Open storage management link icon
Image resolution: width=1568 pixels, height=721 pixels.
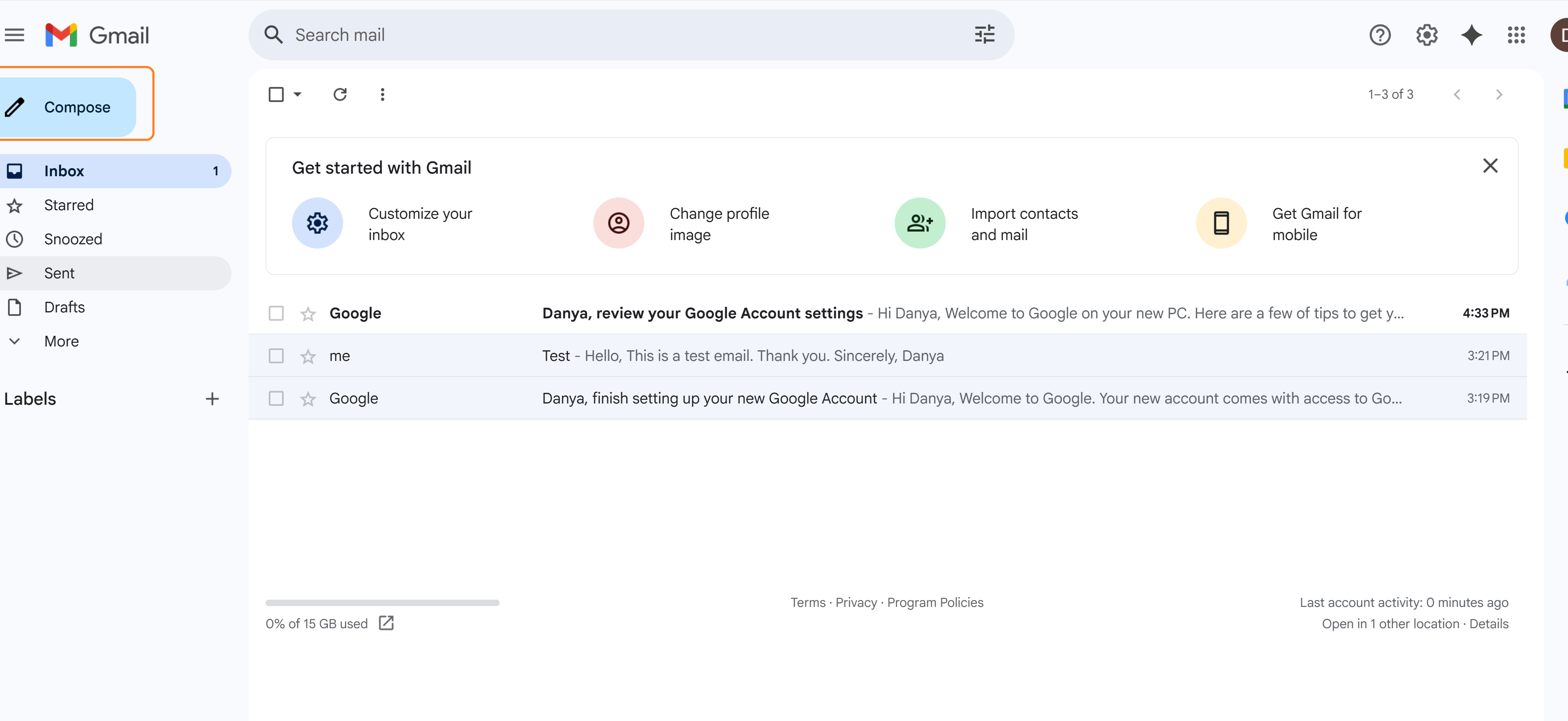pyautogui.click(x=386, y=623)
